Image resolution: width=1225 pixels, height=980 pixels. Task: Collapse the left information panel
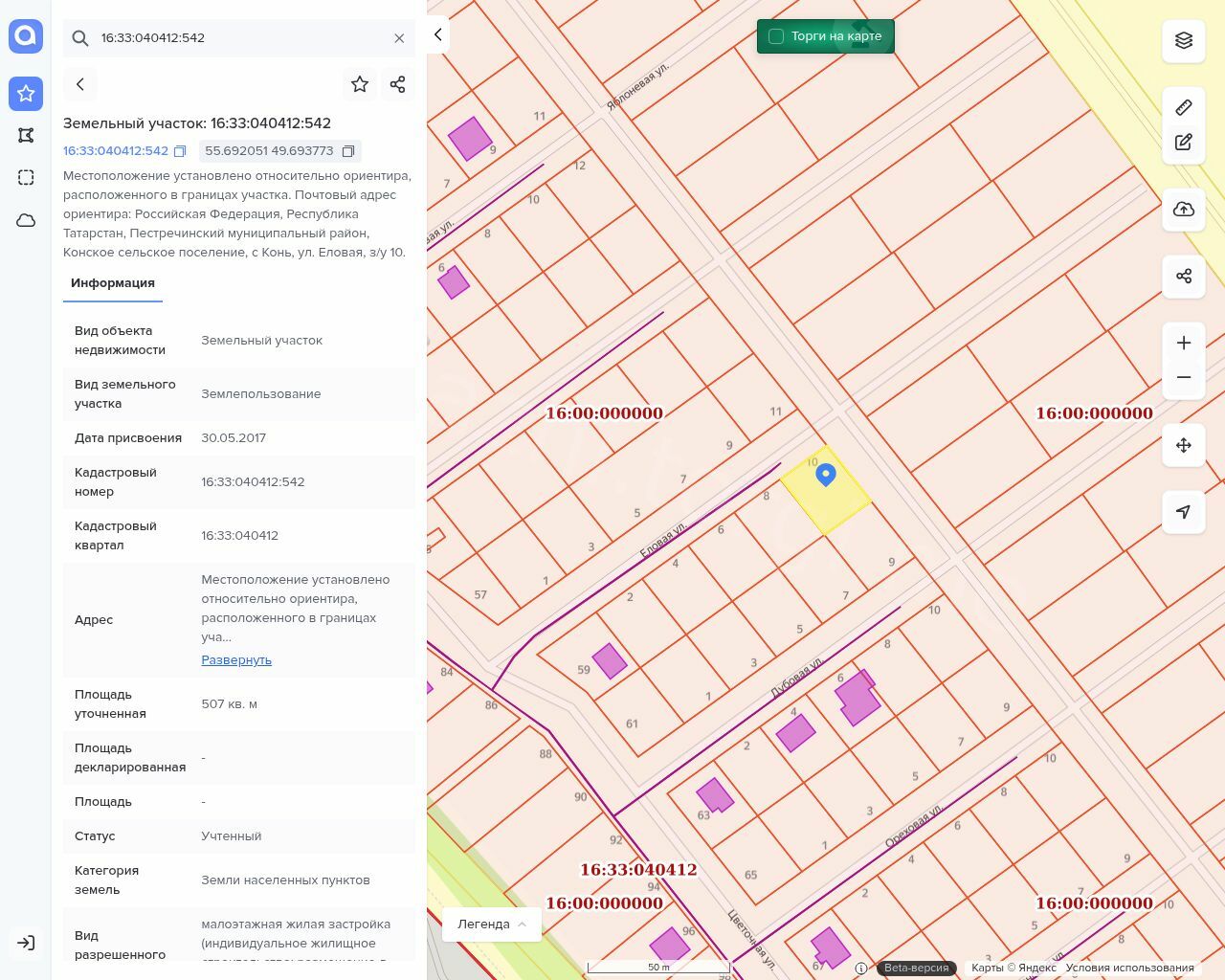pyautogui.click(x=437, y=34)
